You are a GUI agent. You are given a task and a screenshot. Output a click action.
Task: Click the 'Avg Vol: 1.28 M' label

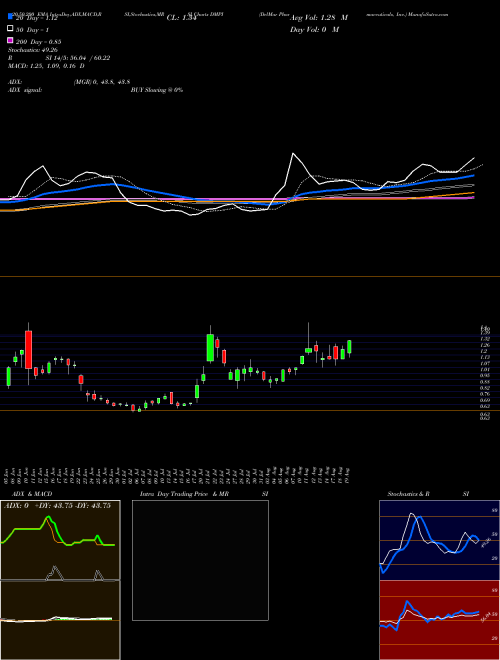tap(319, 18)
